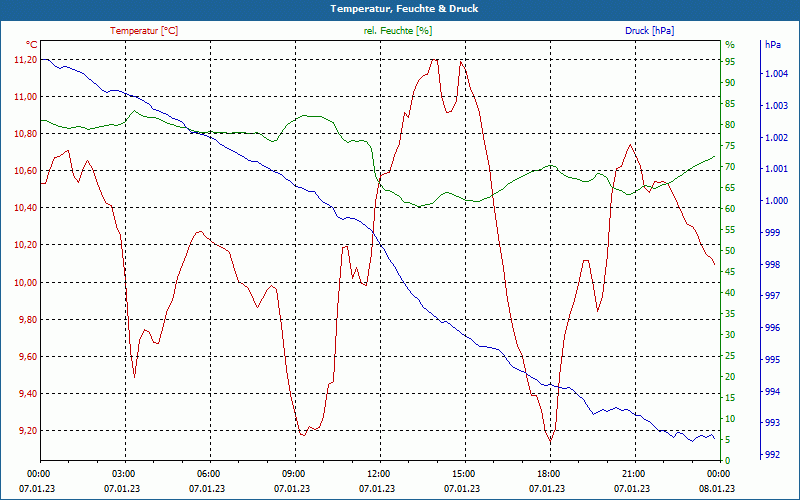
Task: Click the 11,00 temperature axis value
Action: coord(28,97)
